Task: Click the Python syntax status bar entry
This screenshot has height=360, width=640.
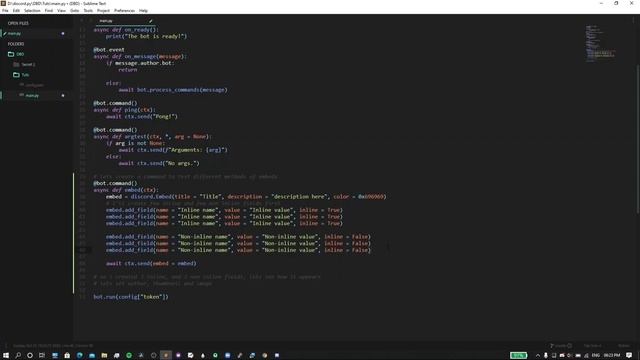Action: click(x=624, y=346)
